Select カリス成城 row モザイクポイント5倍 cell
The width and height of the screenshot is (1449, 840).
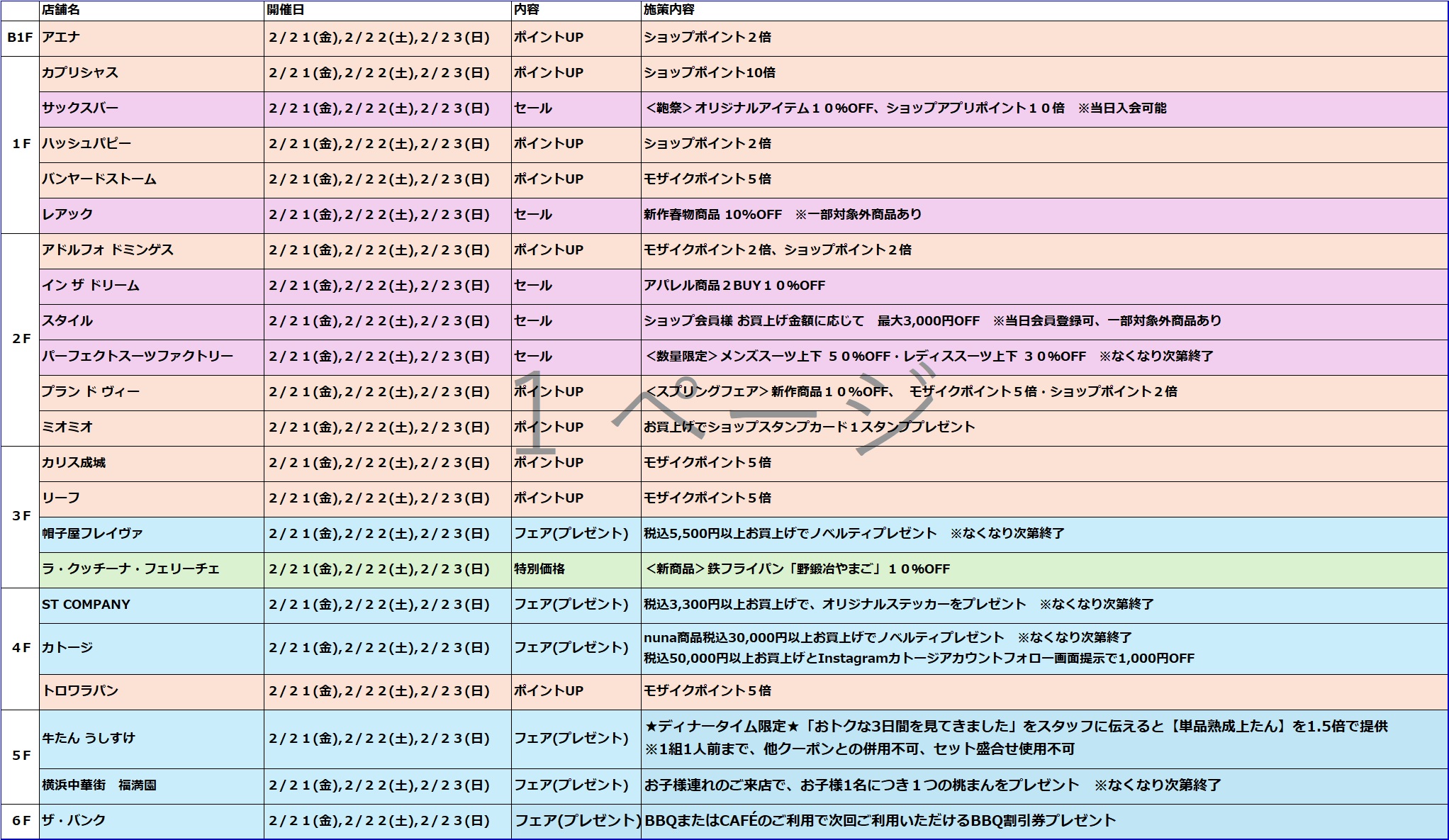click(1044, 464)
